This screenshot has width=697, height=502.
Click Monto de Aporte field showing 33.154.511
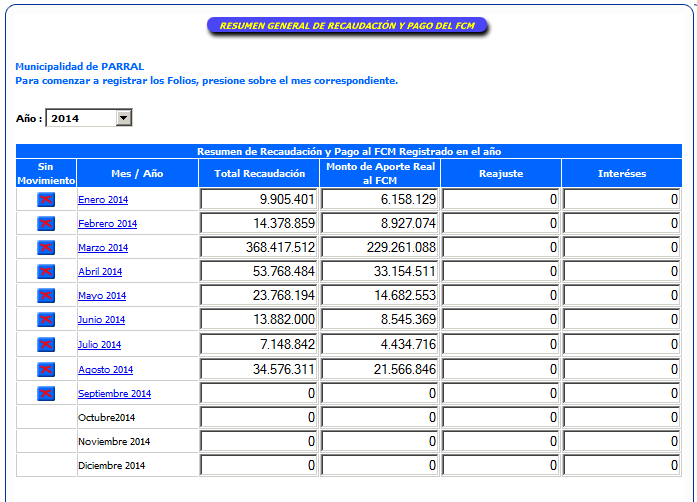point(380,271)
